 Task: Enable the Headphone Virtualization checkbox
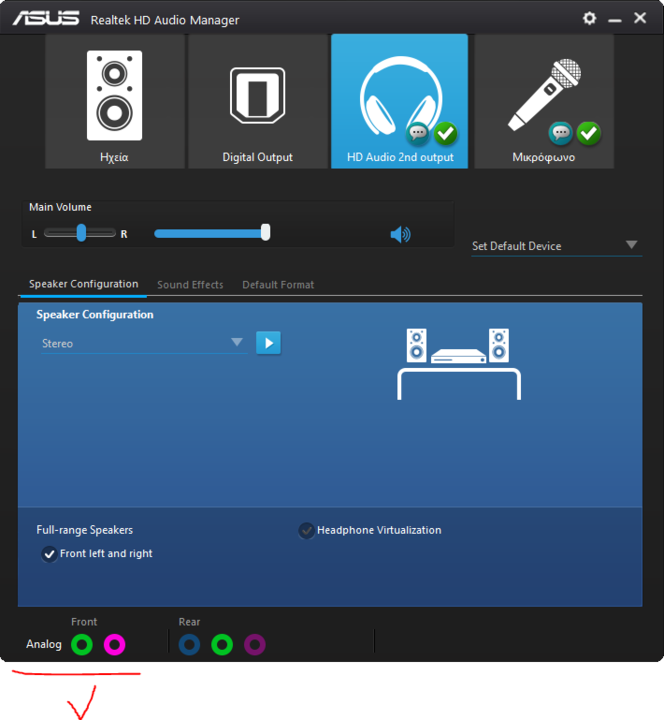(306, 530)
